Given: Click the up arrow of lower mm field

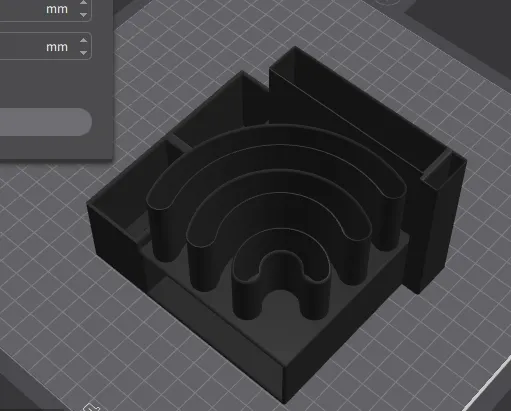Looking at the screenshot, I should coord(83,40).
